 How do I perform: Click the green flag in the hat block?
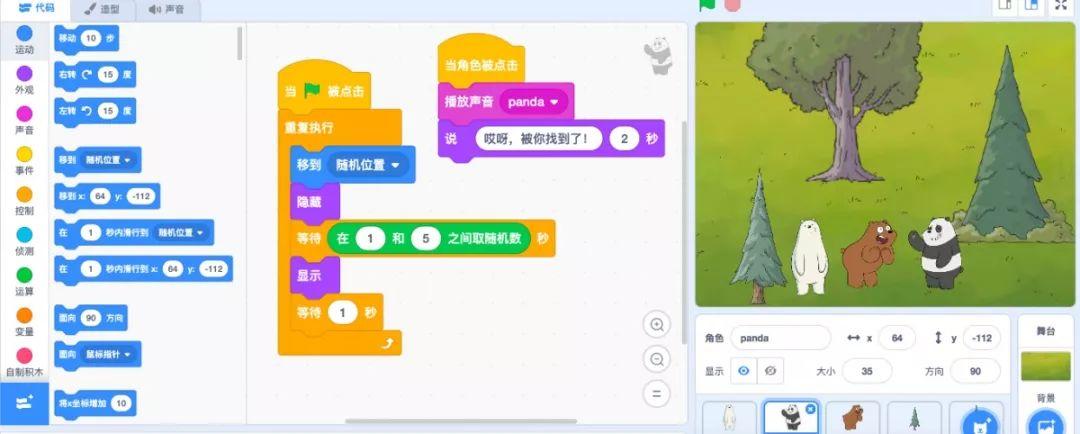coord(312,90)
